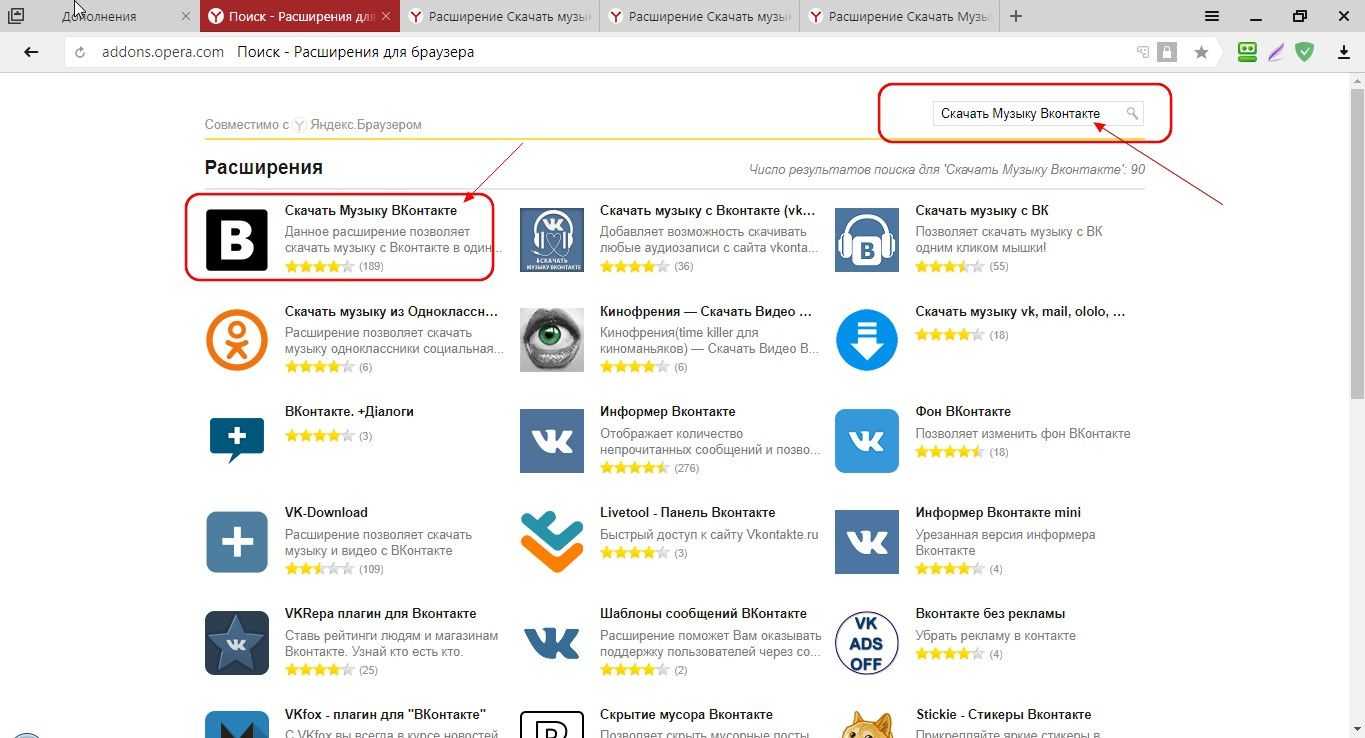The width and height of the screenshot is (1365, 738).
Task: Open the Livetool checkmark icon
Action: [x=552, y=542]
